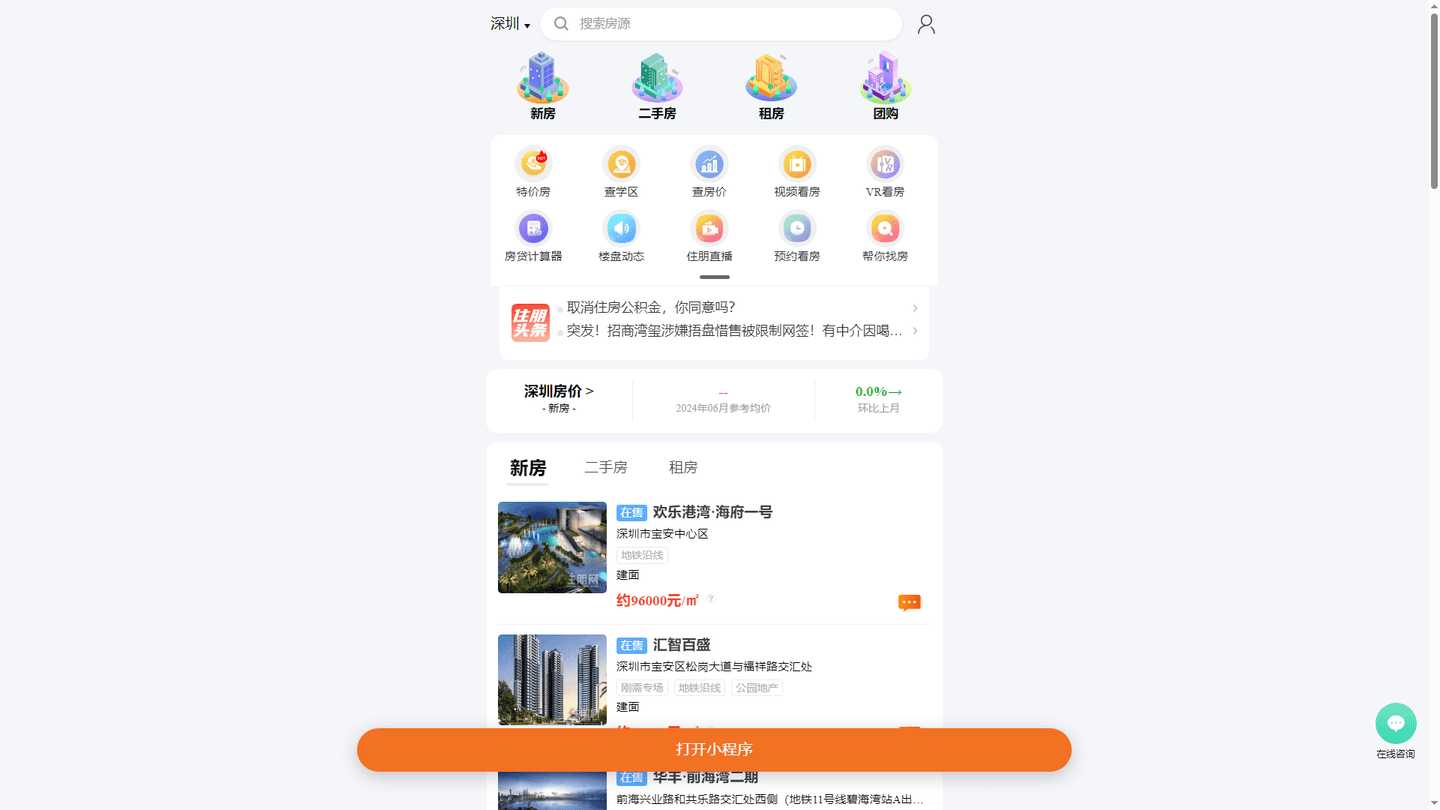Click 在售 badge on 汇智百盛
Viewport: 1440px width, 810px height.
(x=632, y=646)
